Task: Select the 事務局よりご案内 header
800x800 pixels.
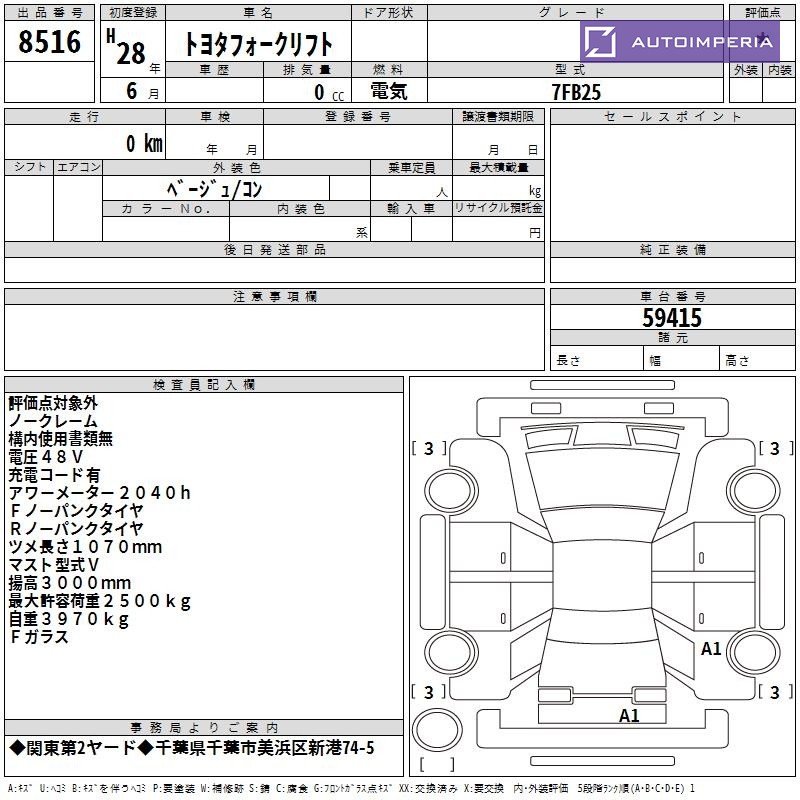Action: pyautogui.click(x=204, y=728)
